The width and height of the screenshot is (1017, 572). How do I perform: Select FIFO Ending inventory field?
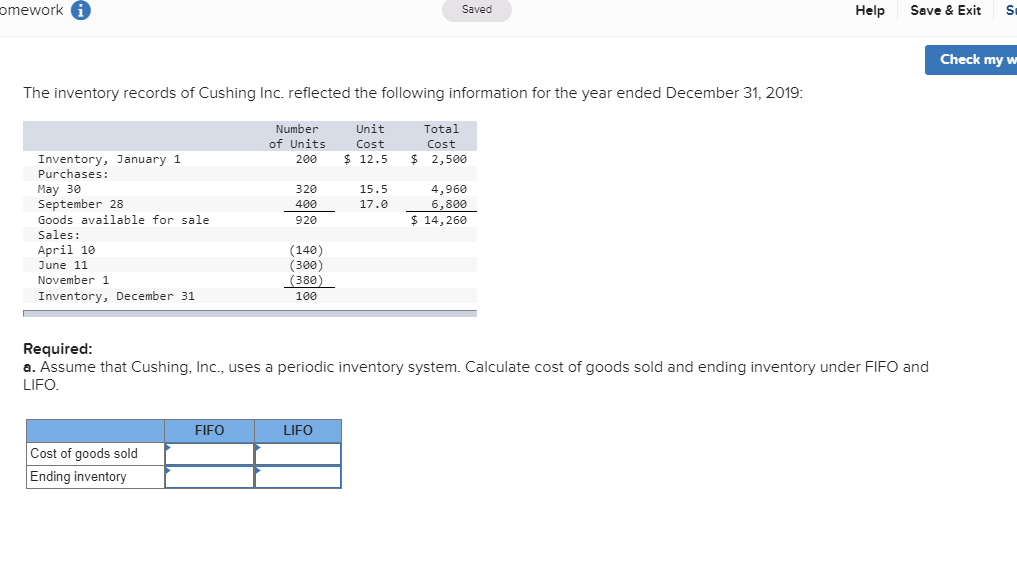[x=209, y=477]
